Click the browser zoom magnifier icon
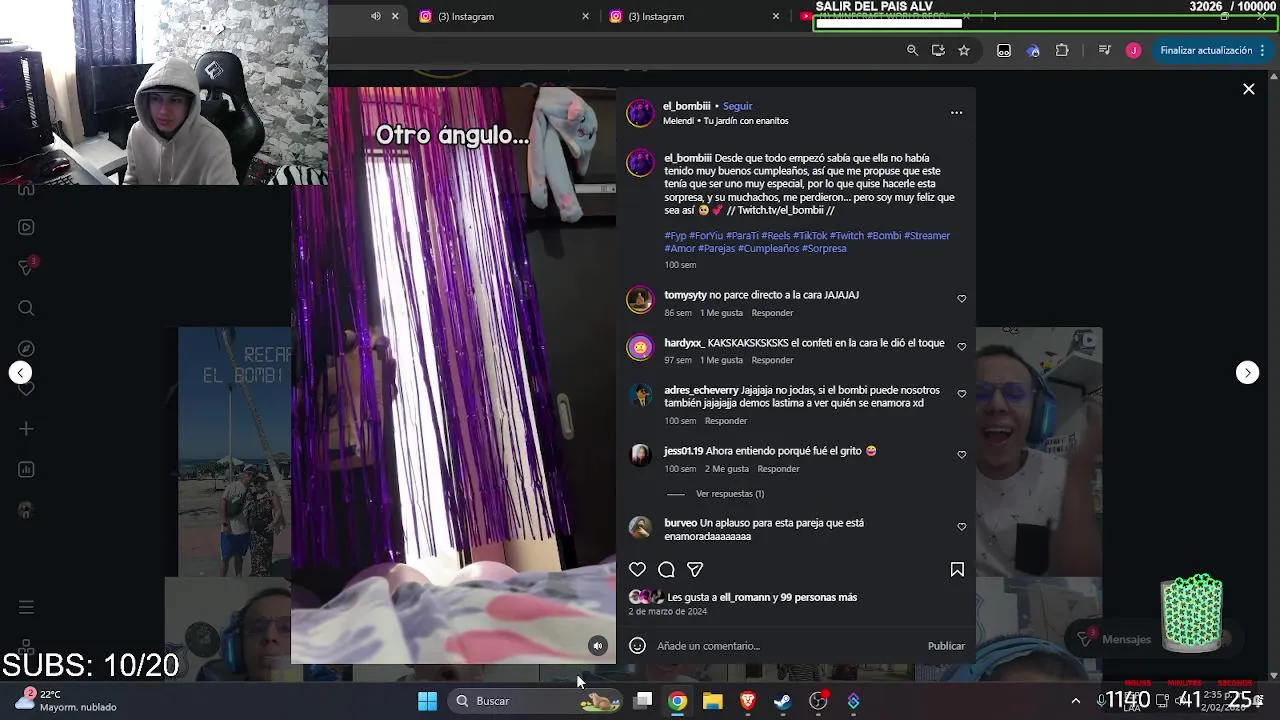Screen dimensions: 1280x720 tap(912, 50)
